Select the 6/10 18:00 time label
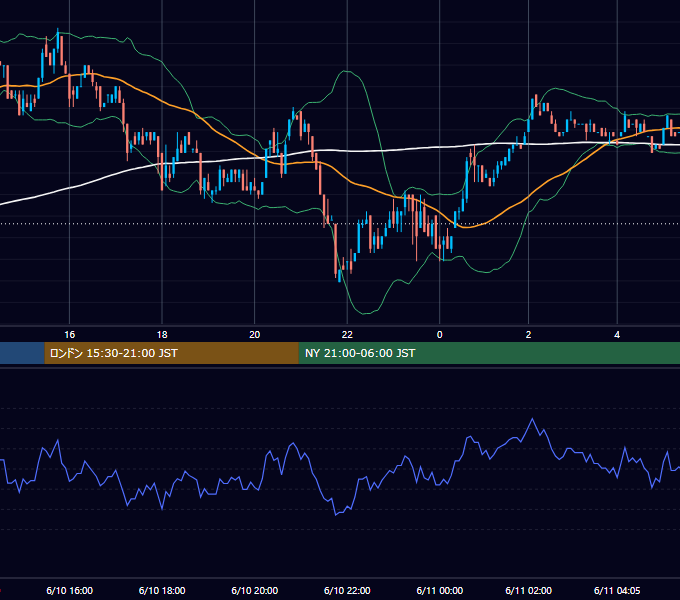680x600 pixels. click(x=162, y=590)
